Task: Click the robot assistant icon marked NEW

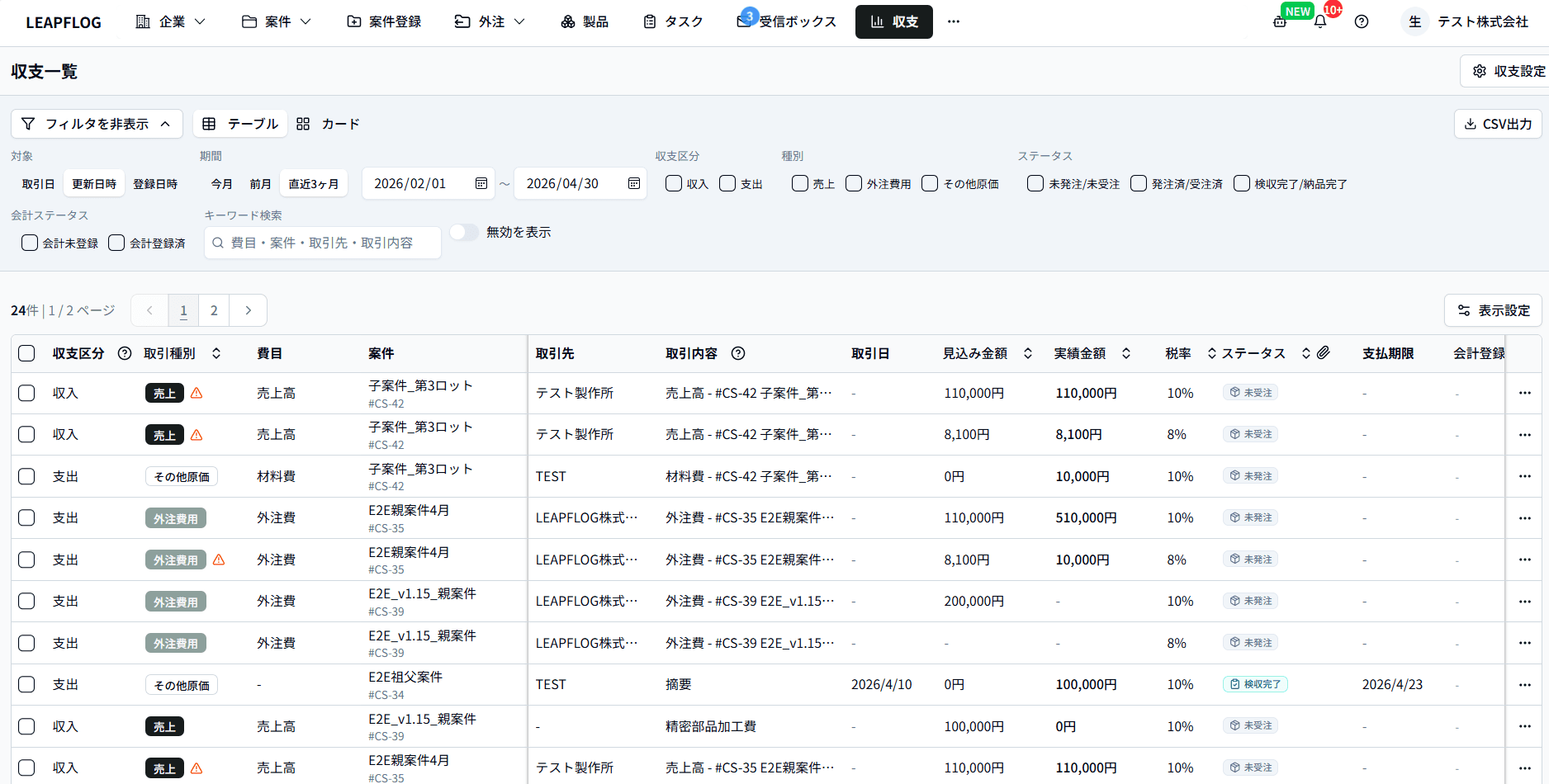Action: (x=1280, y=22)
